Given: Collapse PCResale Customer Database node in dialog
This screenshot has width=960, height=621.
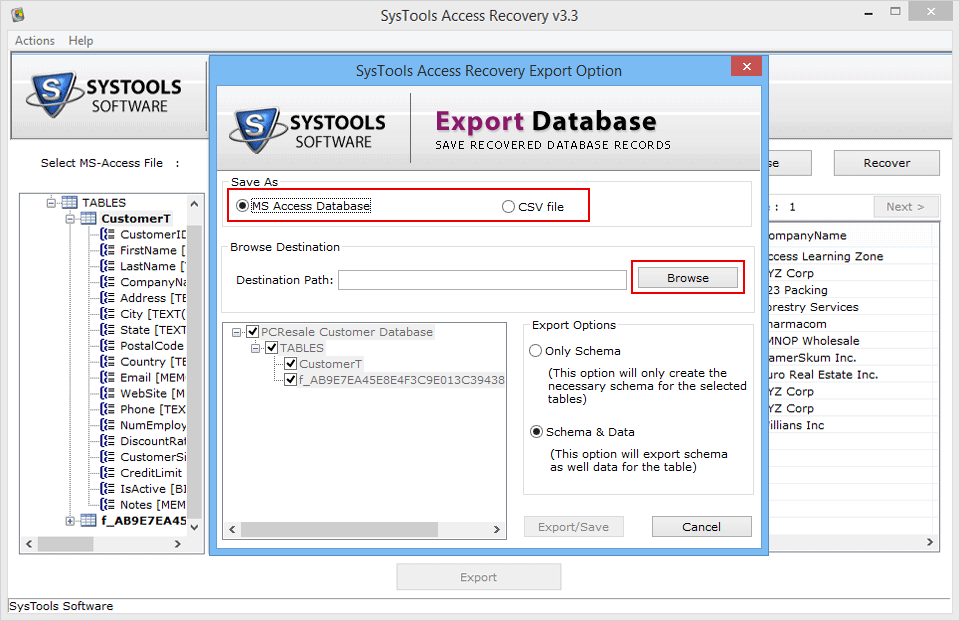Looking at the screenshot, I should (236, 333).
